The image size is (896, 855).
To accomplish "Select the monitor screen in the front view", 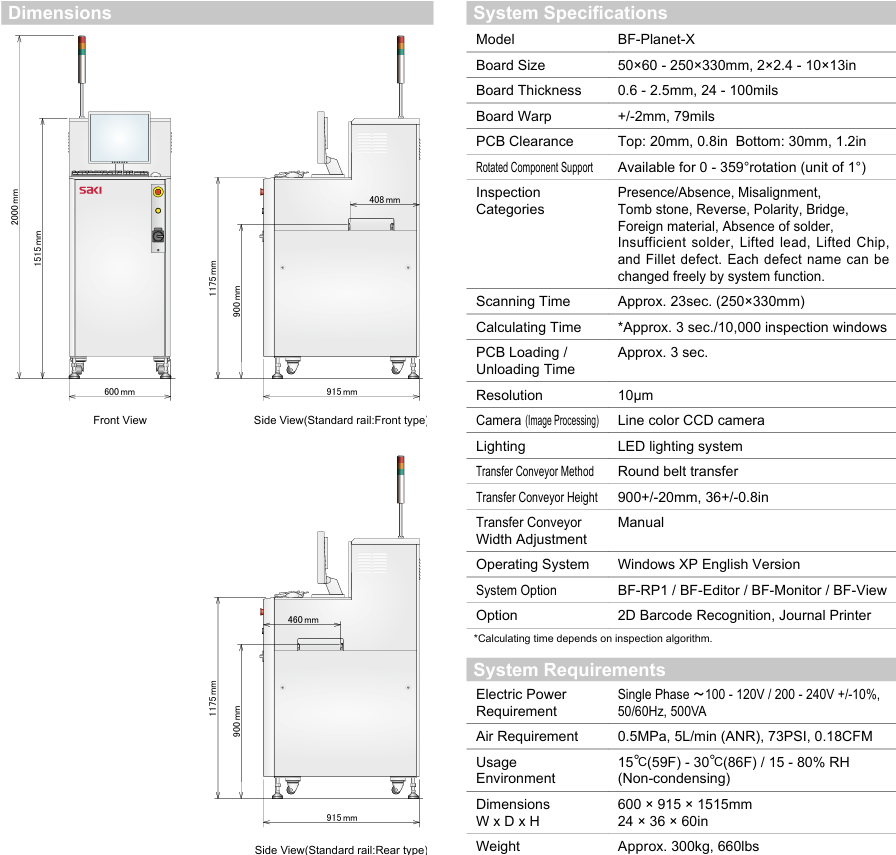I will 119,137.
